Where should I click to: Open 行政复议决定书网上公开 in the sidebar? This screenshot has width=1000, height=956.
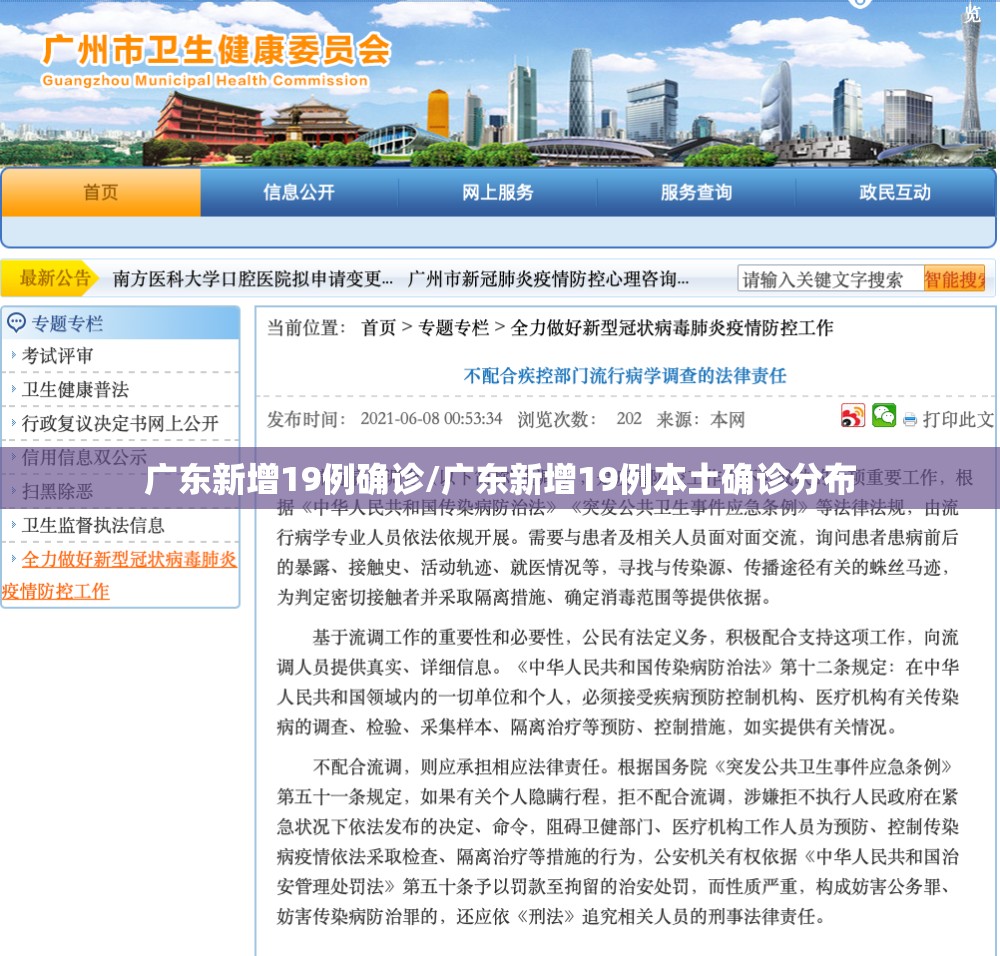pyautogui.click(x=120, y=423)
